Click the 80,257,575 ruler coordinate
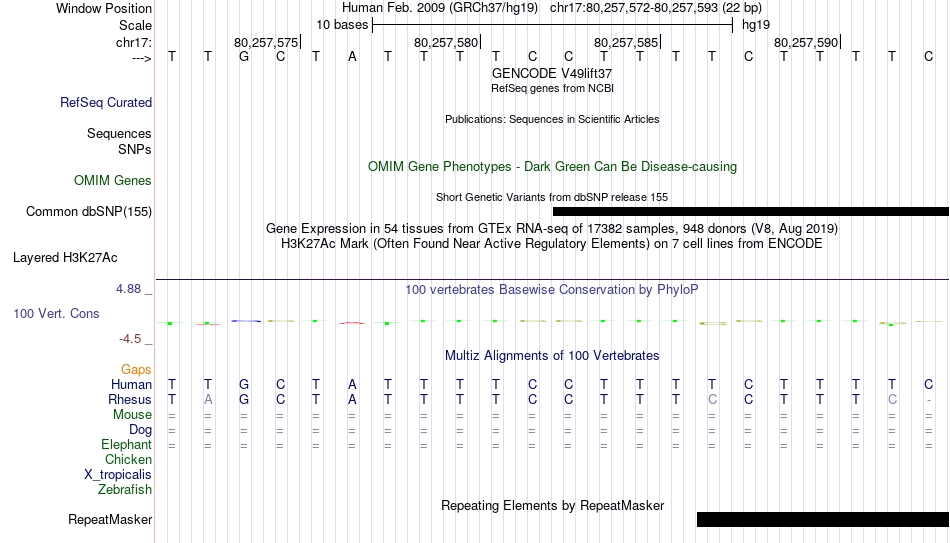The height and width of the screenshot is (543, 950). [x=266, y=42]
